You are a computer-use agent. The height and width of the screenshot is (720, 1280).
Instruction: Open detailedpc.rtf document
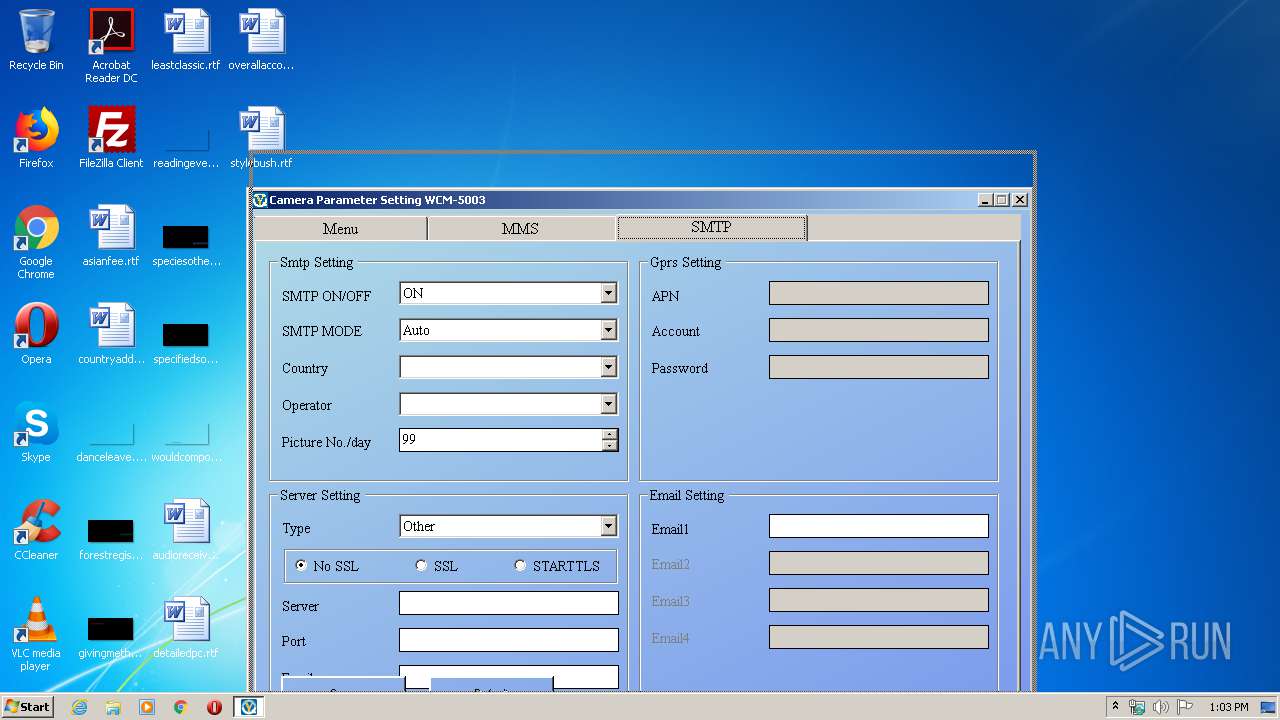tap(186, 628)
